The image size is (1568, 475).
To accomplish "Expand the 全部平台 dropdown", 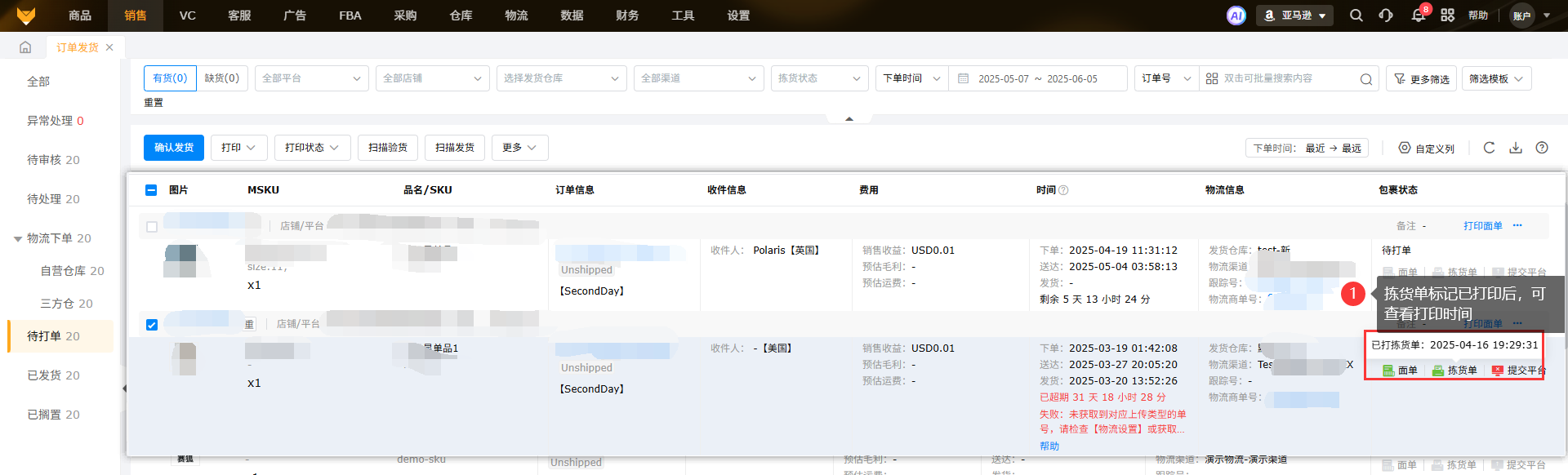I will (x=311, y=78).
